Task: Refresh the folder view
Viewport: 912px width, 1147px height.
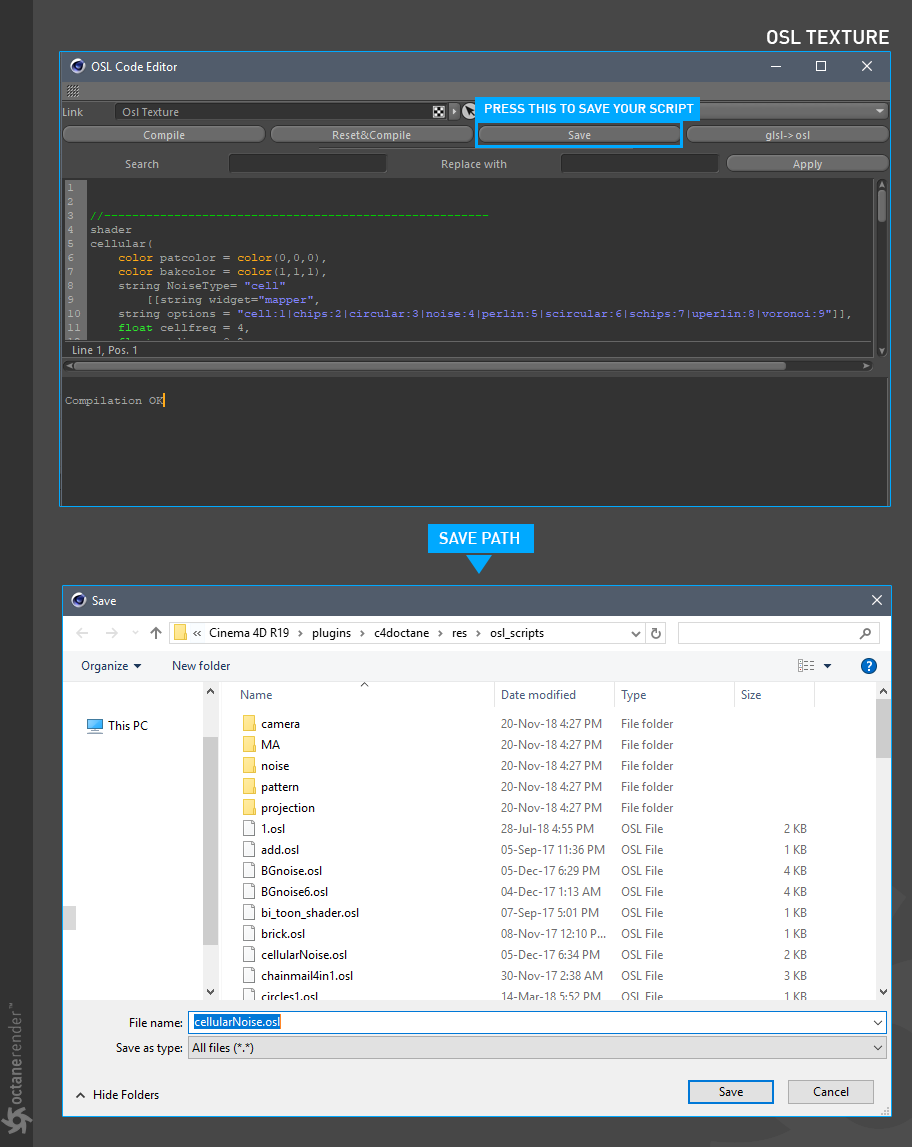Action: click(x=656, y=633)
